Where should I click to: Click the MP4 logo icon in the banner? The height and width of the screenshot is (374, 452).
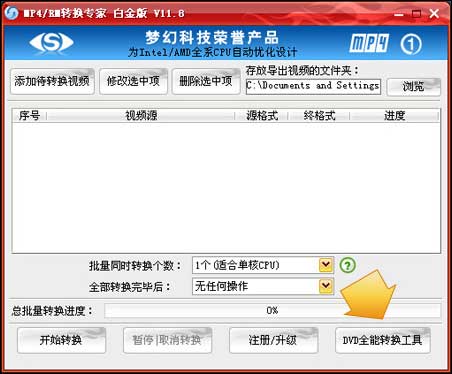[369, 43]
